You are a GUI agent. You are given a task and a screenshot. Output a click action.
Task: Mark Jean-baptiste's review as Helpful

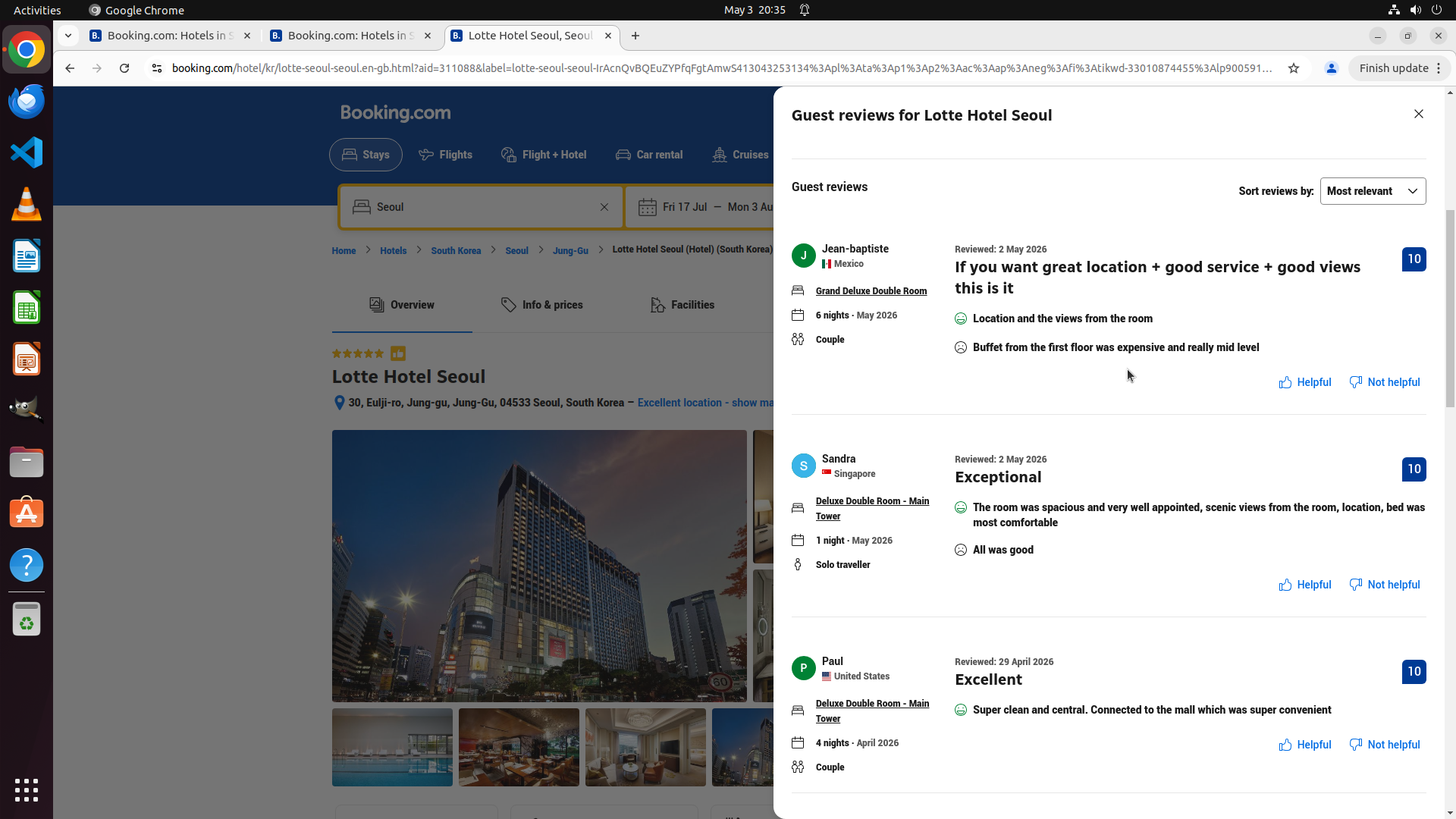1305,382
